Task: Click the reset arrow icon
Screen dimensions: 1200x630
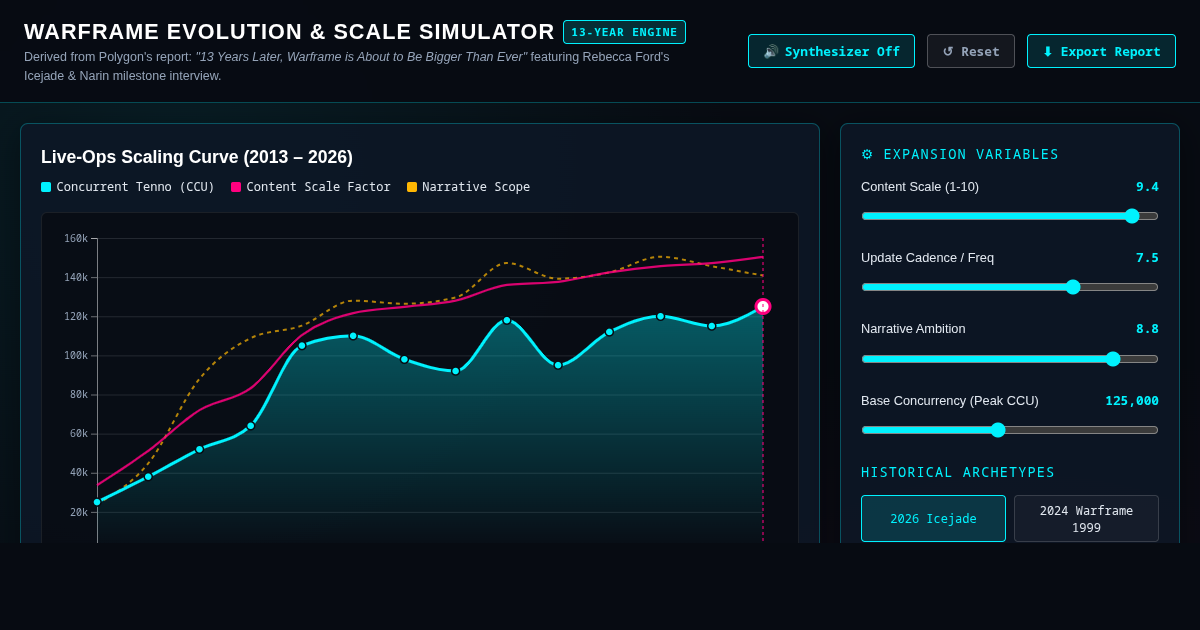Action: [948, 51]
